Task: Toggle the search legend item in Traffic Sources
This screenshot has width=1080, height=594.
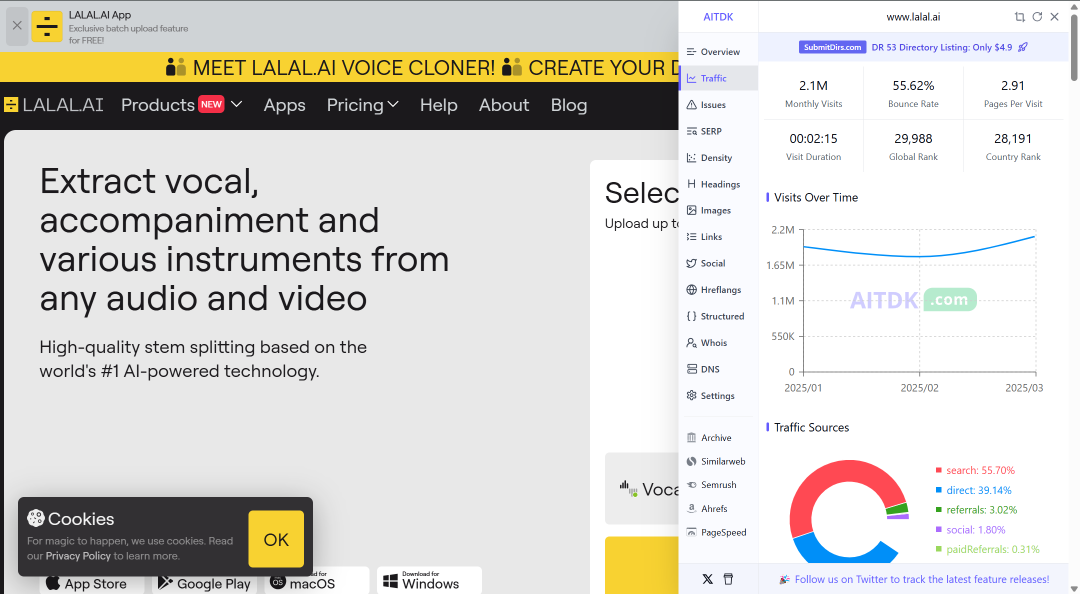Action: pos(975,470)
